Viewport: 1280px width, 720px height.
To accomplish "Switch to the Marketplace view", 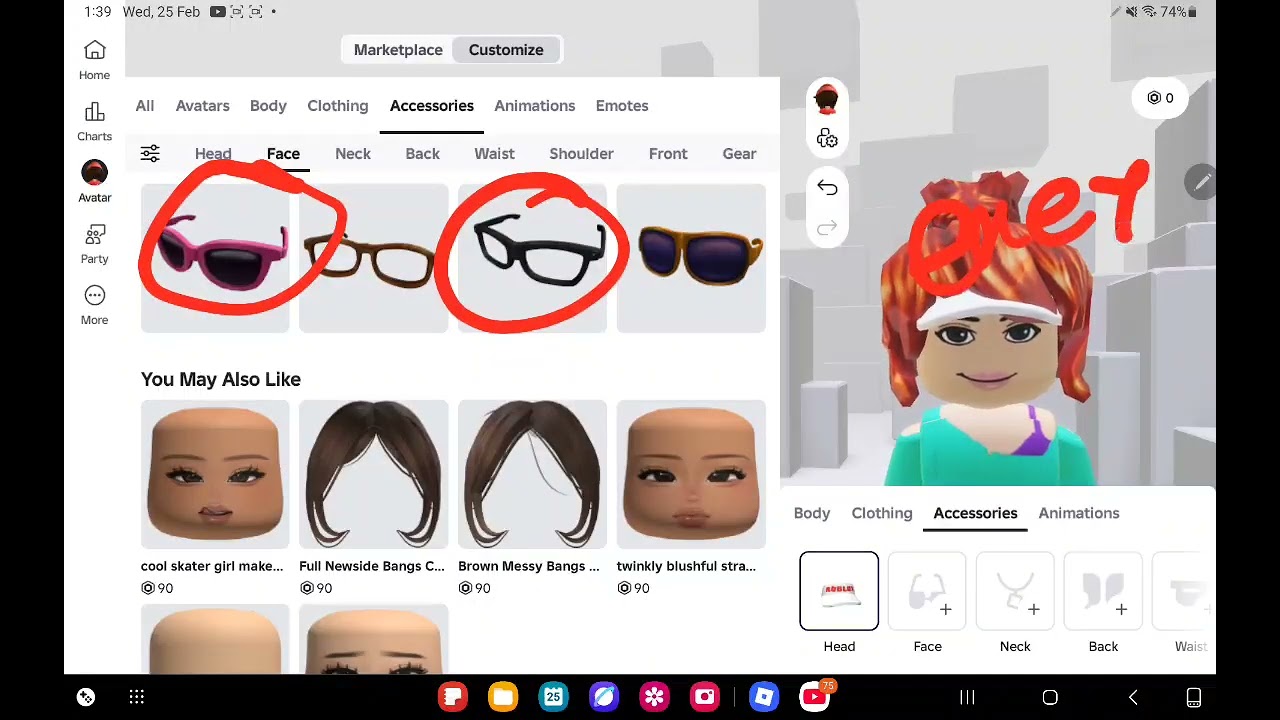I will (398, 50).
